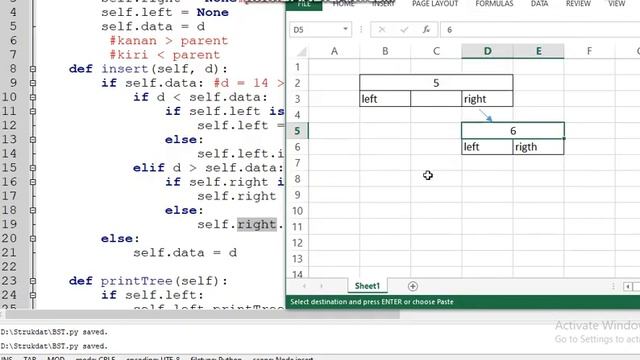Click the highlighted word 'right' on line 19
Viewport: 640px width, 360px height.
point(257,224)
